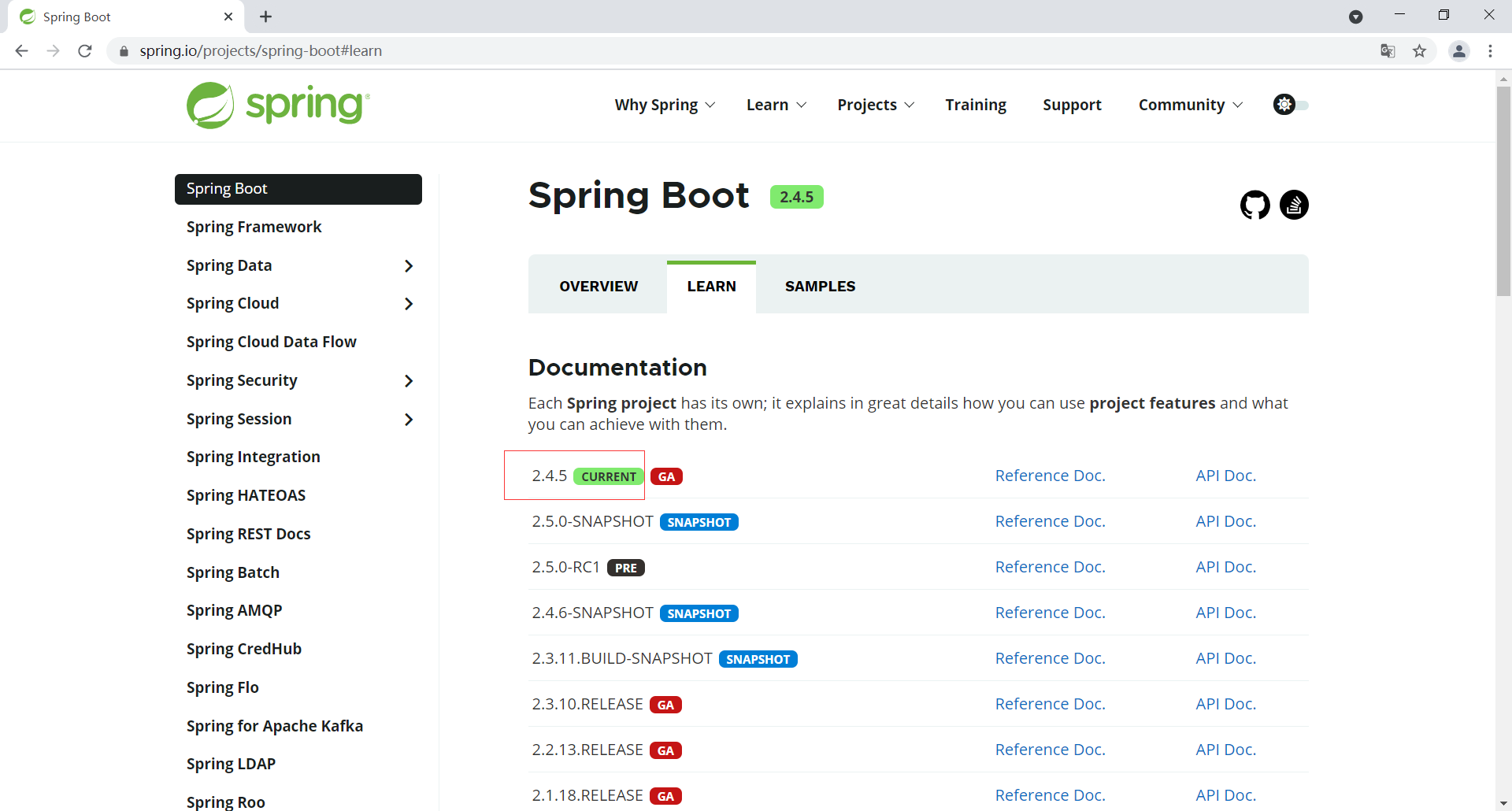Image resolution: width=1512 pixels, height=811 pixels.
Task: Expand Spring Session submenu chevron
Action: [408, 420]
